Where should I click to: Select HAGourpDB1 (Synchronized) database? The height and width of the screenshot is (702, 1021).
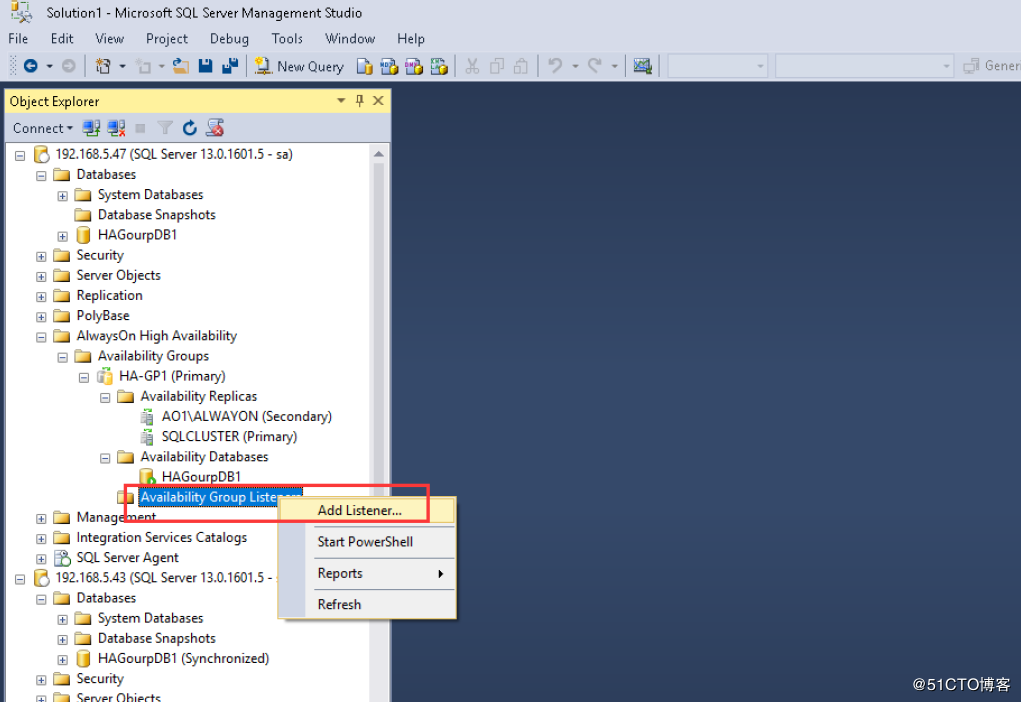[183, 659]
